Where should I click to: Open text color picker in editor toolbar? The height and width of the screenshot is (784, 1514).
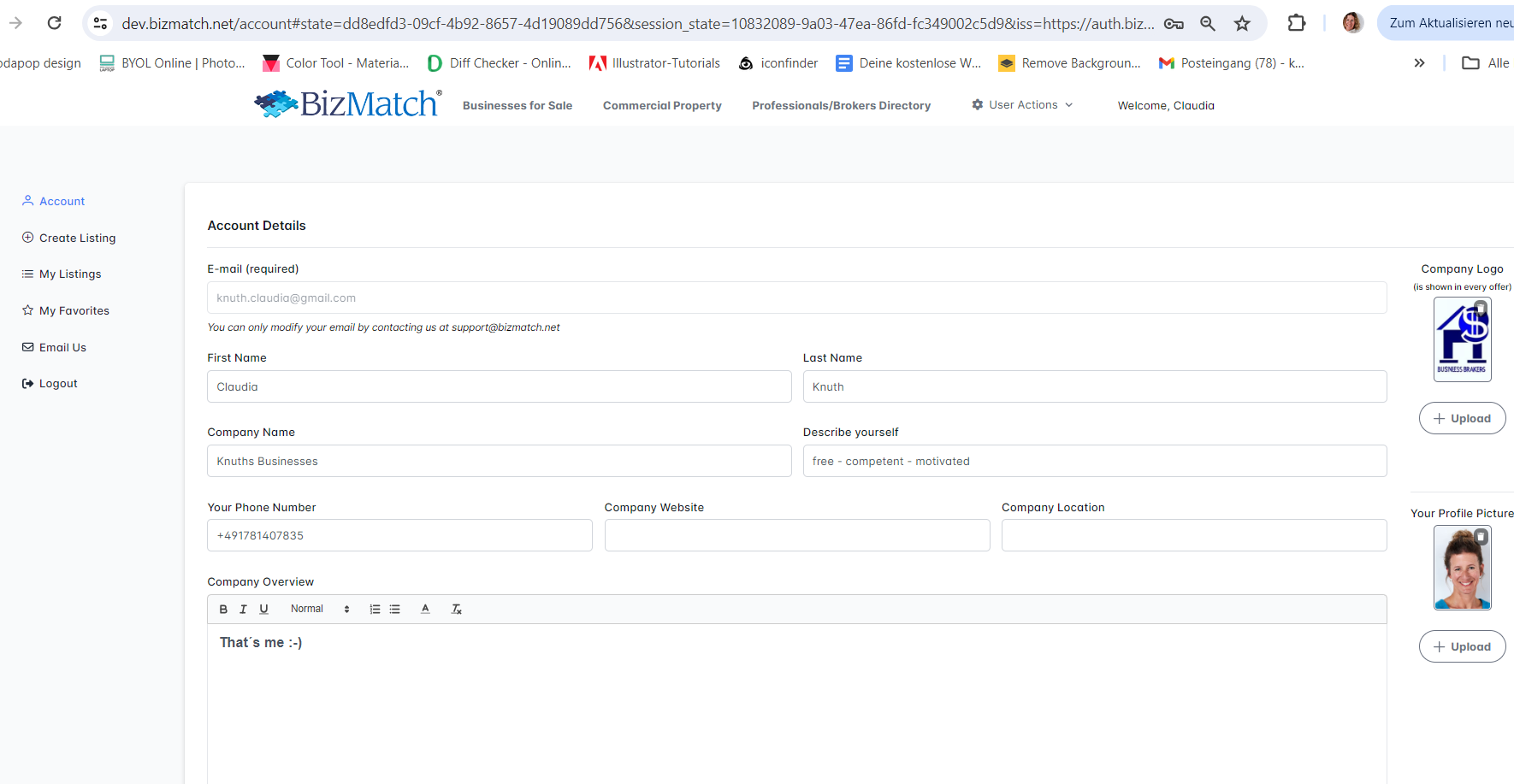point(425,610)
